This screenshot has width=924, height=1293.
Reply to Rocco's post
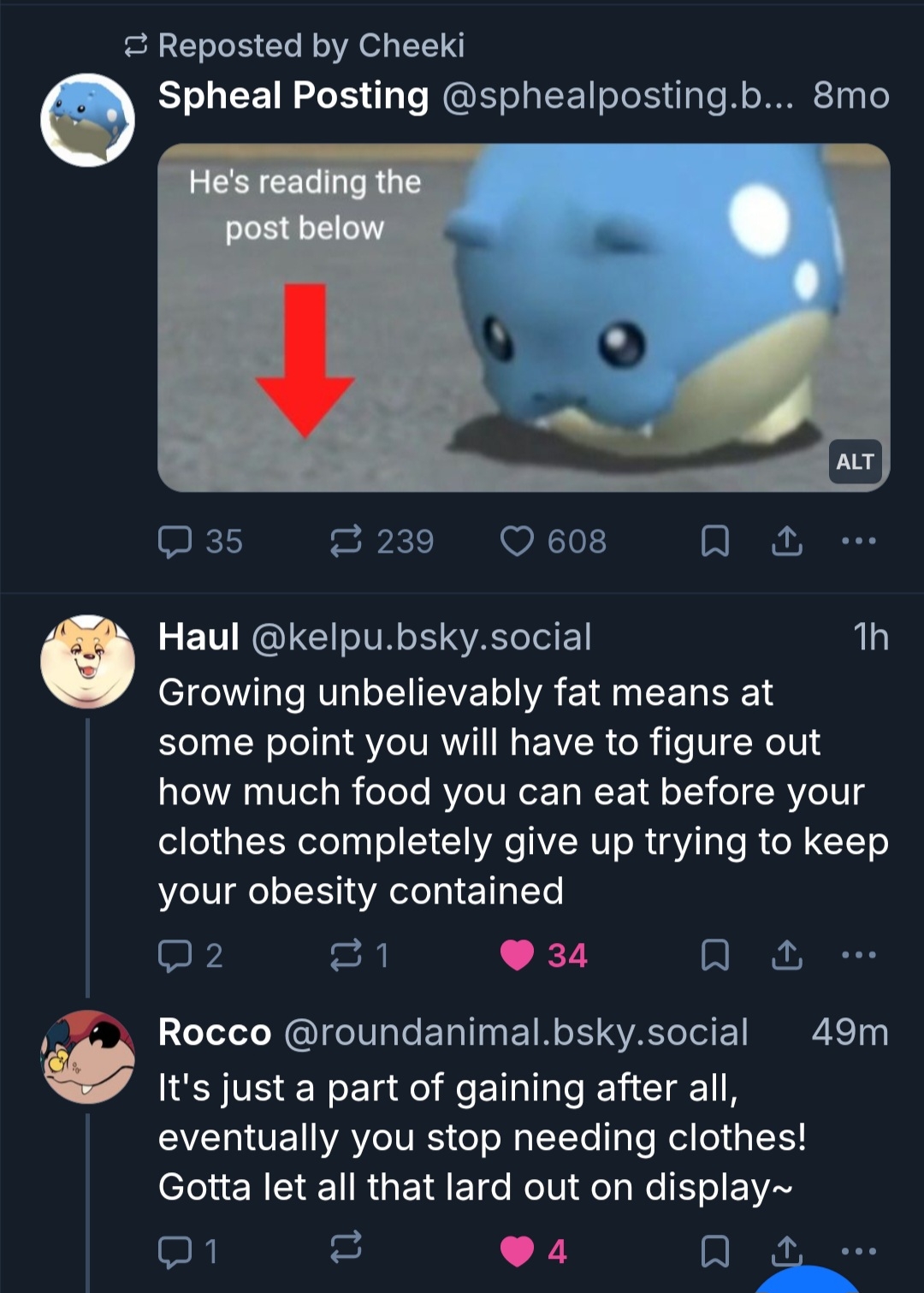(175, 1251)
